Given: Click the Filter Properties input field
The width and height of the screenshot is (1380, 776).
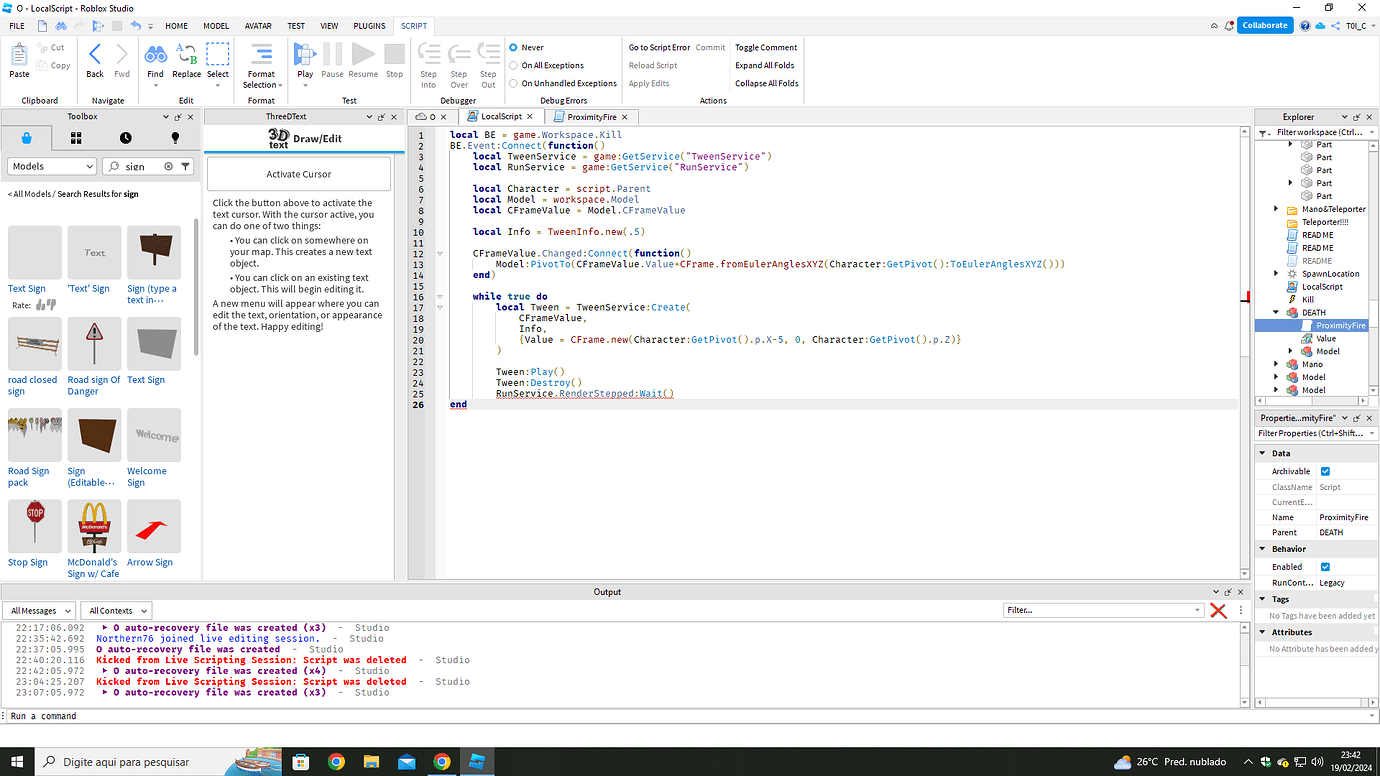Looking at the screenshot, I should (1310, 432).
